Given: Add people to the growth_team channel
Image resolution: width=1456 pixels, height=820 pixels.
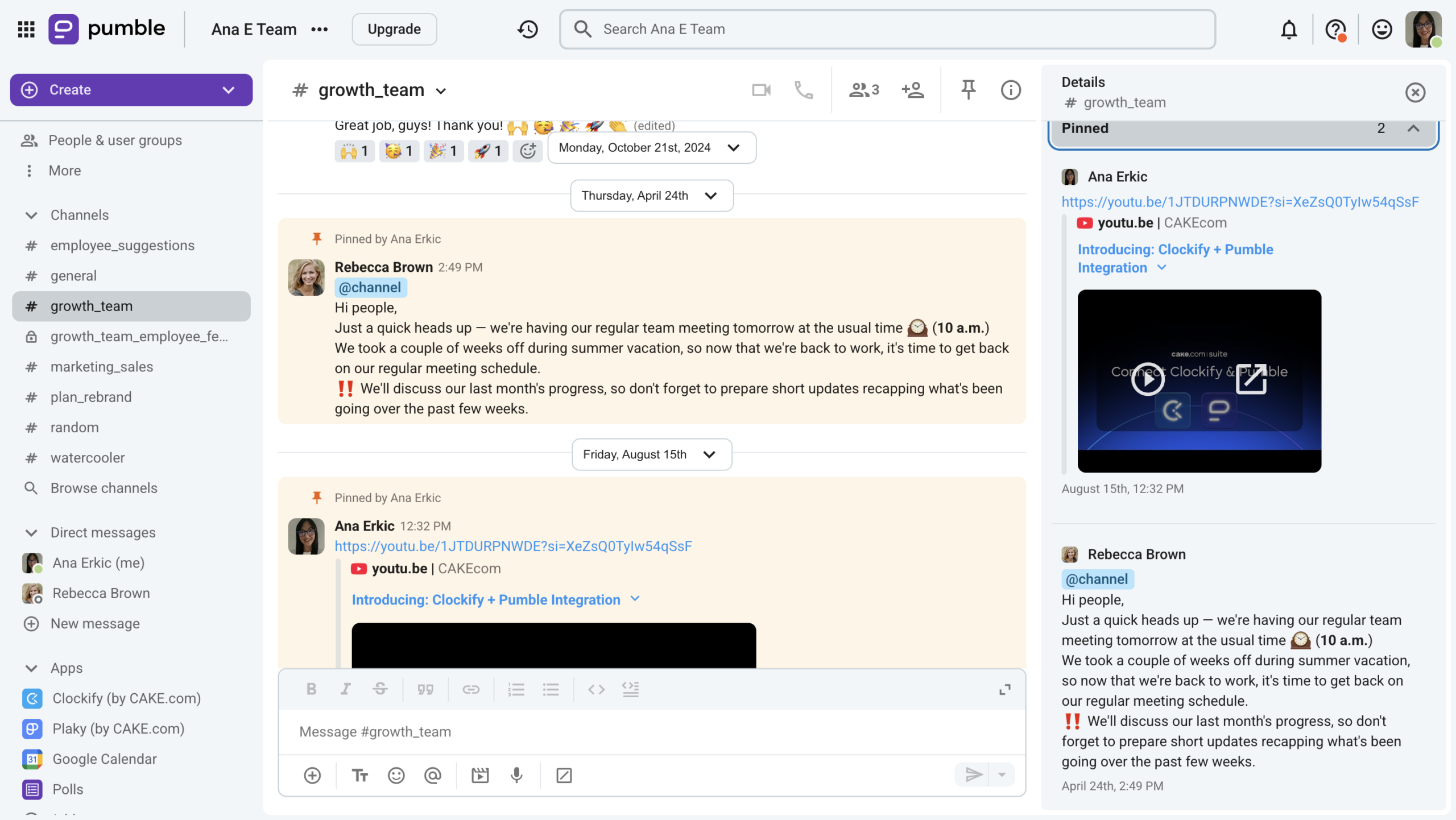Looking at the screenshot, I should (x=912, y=89).
